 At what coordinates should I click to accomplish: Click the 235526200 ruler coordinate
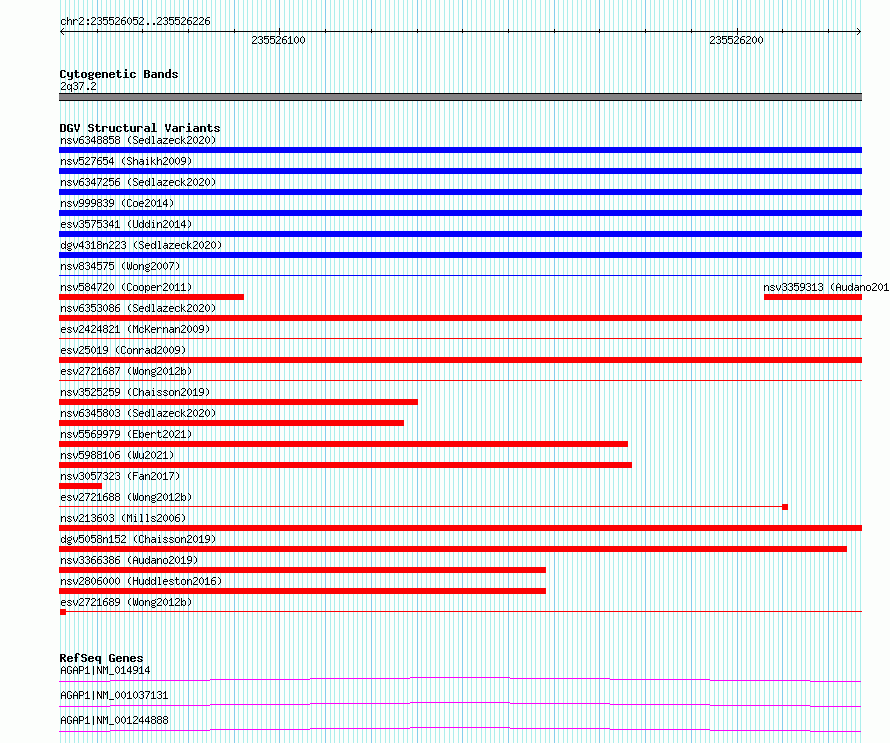tap(736, 40)
